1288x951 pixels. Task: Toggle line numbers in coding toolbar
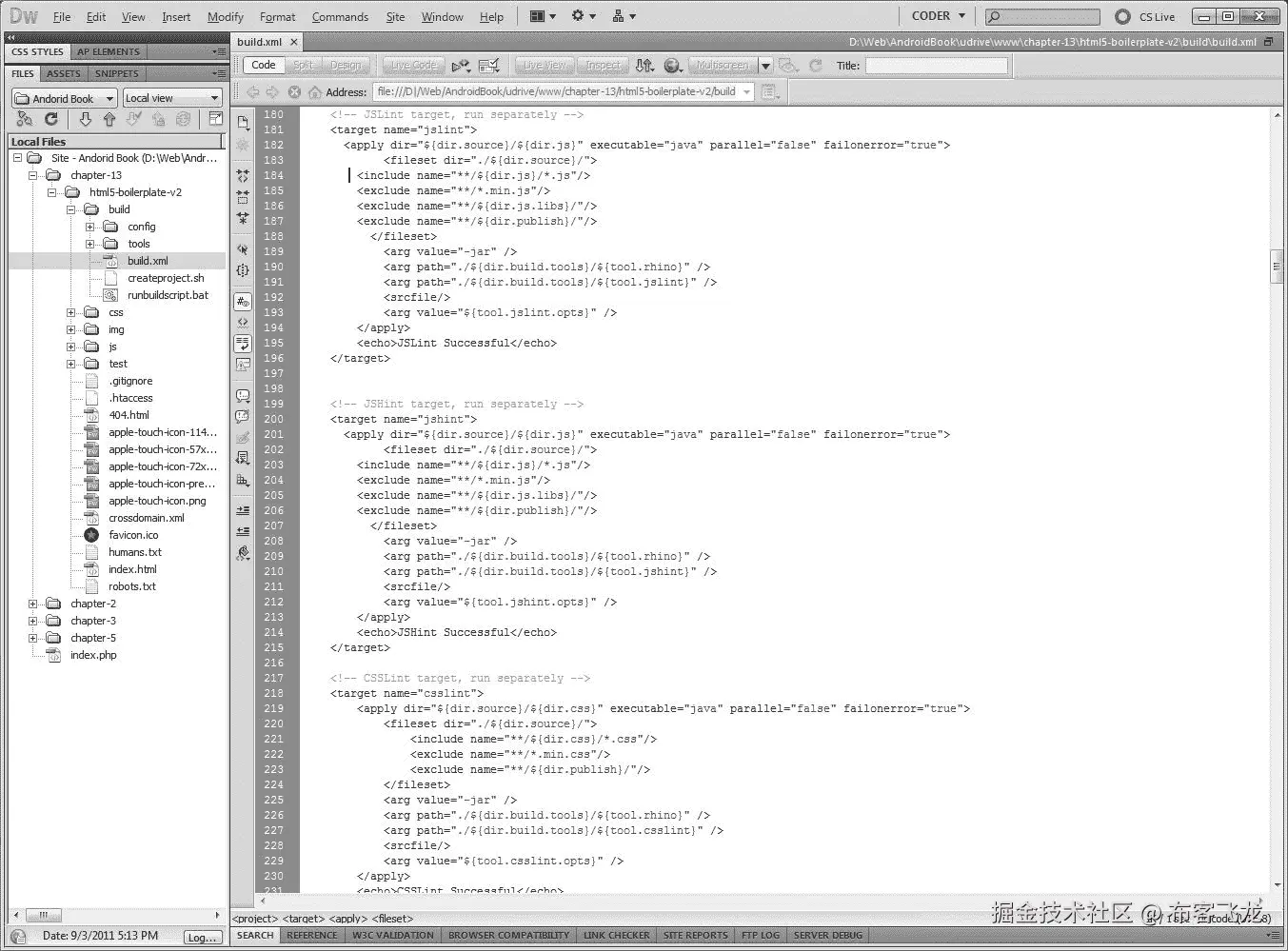(x=243, y=302)
